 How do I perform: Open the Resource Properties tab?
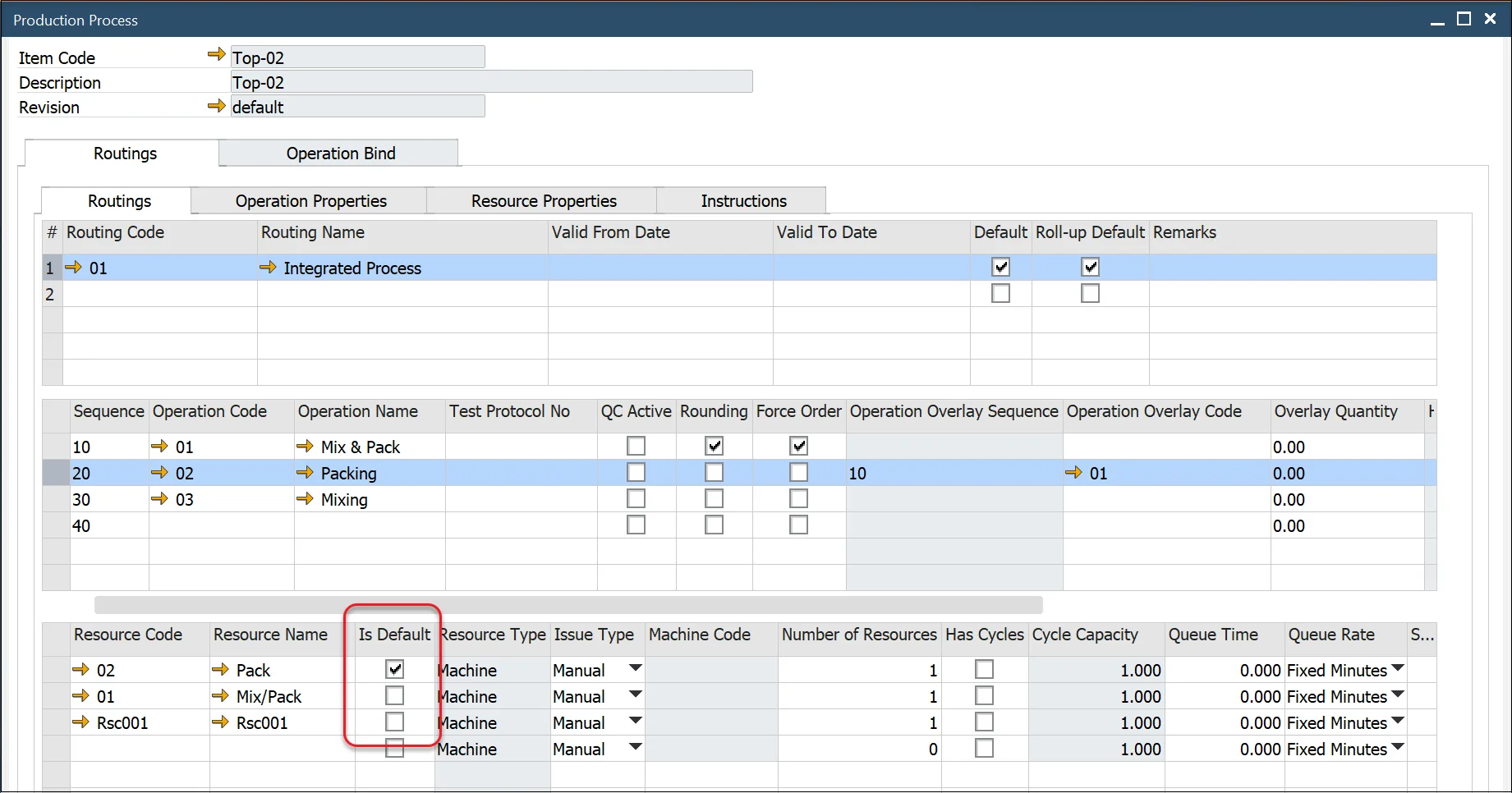pyautogui.click(x=543, y=200)
